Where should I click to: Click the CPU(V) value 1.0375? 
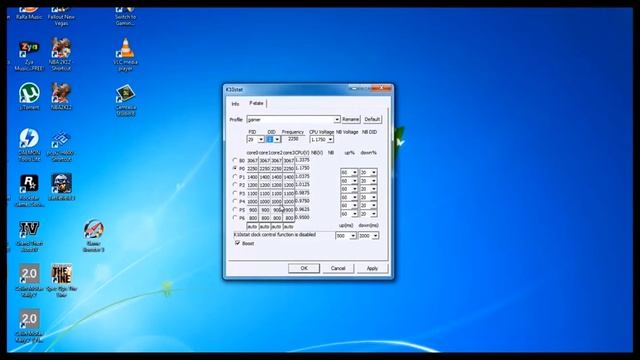pos(302,176)
